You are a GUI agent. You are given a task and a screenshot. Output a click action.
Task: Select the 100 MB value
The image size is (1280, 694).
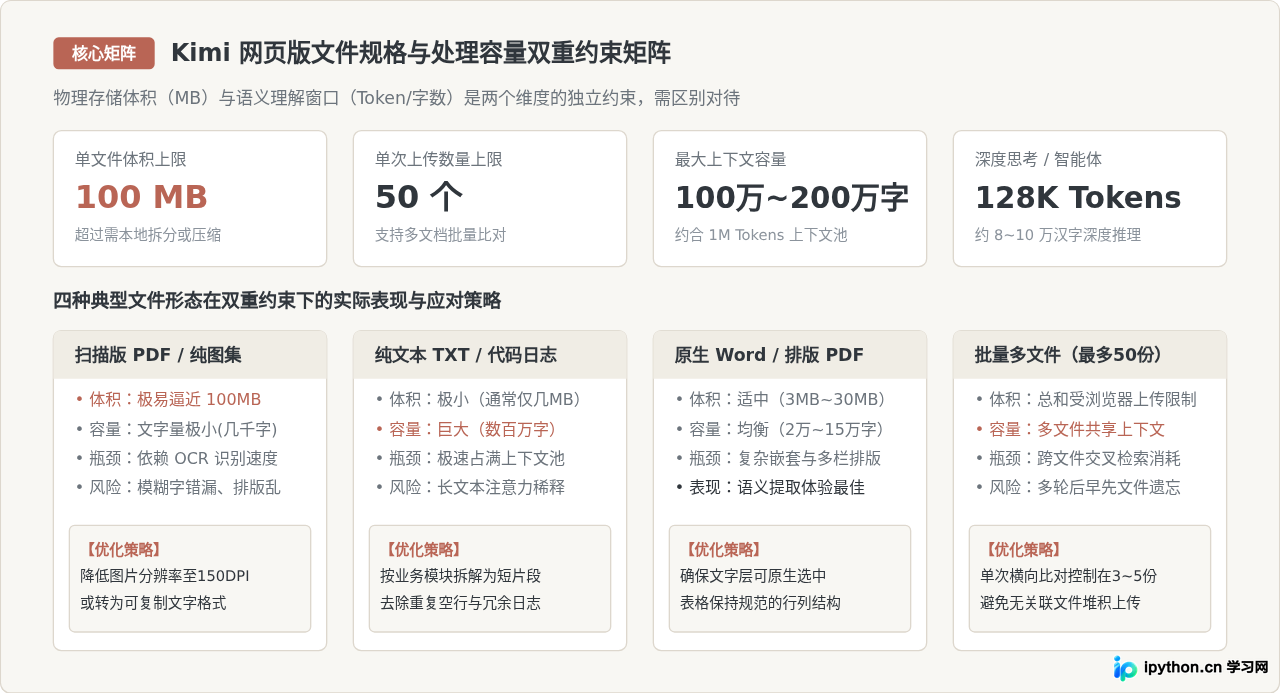(x=141, y=197)
